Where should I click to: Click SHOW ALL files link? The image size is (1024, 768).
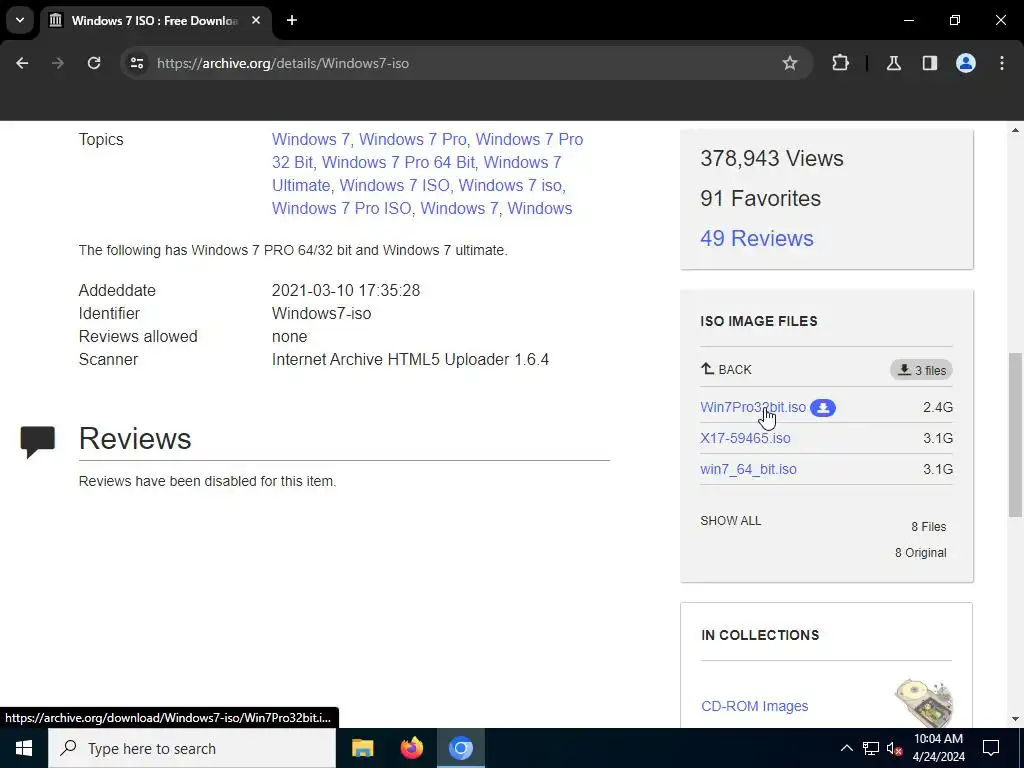tap(731, 520)
